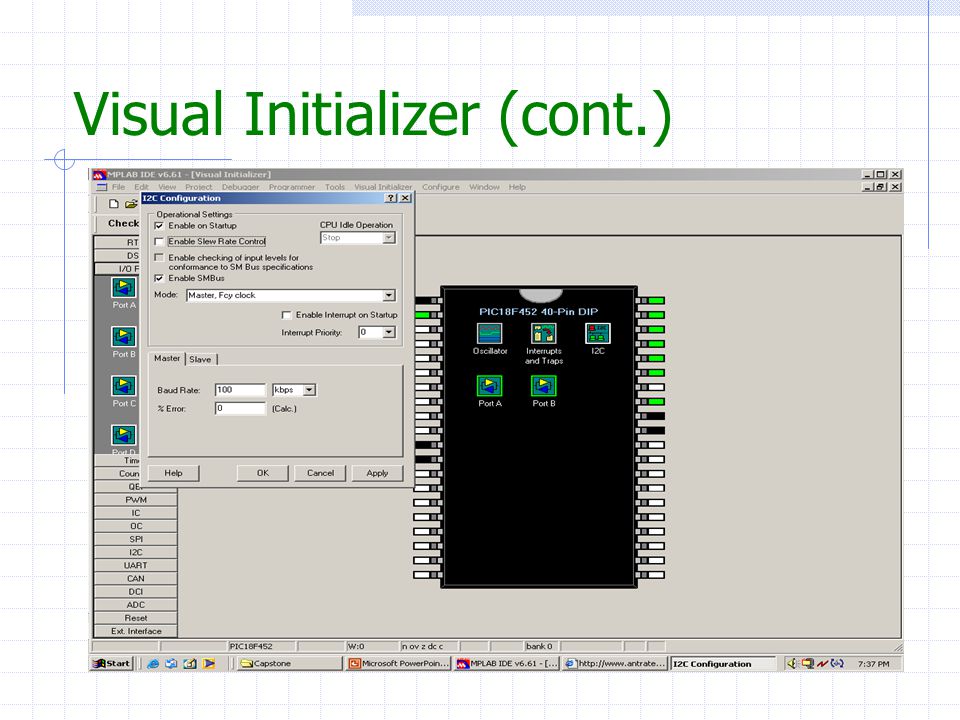Select the OC category in sidebar
This screenshot has height=720, width=960.
136,526
